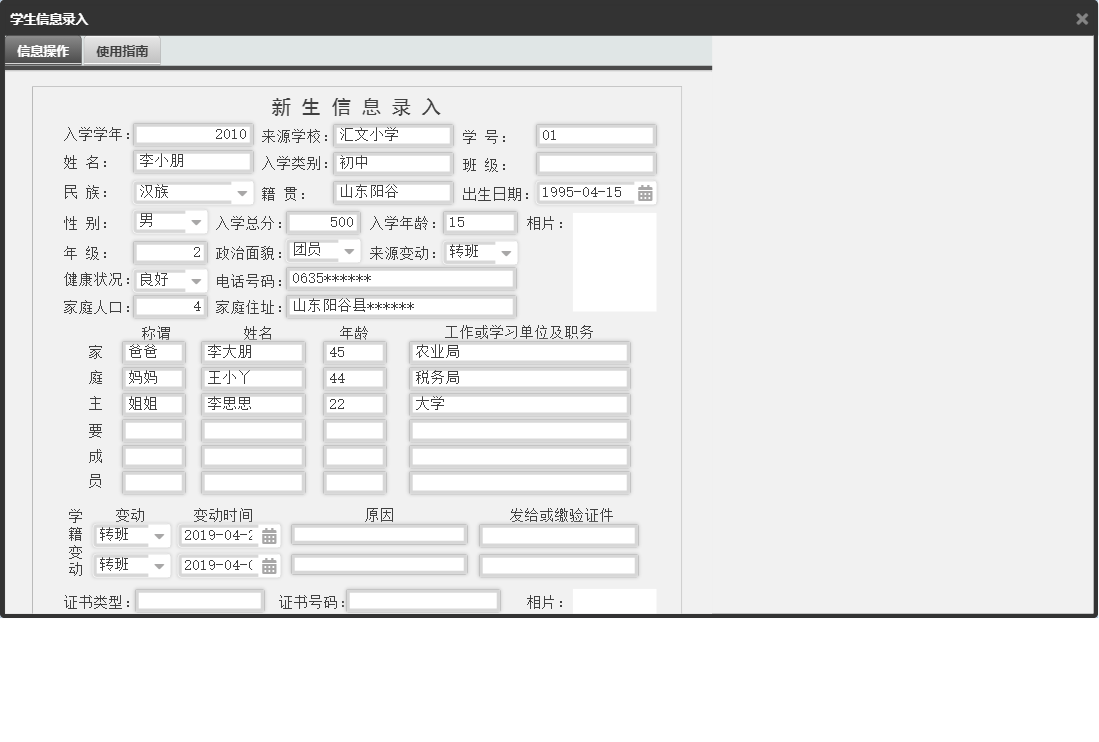The height and width of the screenshot is (742, 1099).
Task: Click the empty 称谓 field in 要 row
Action: (153, 430)
